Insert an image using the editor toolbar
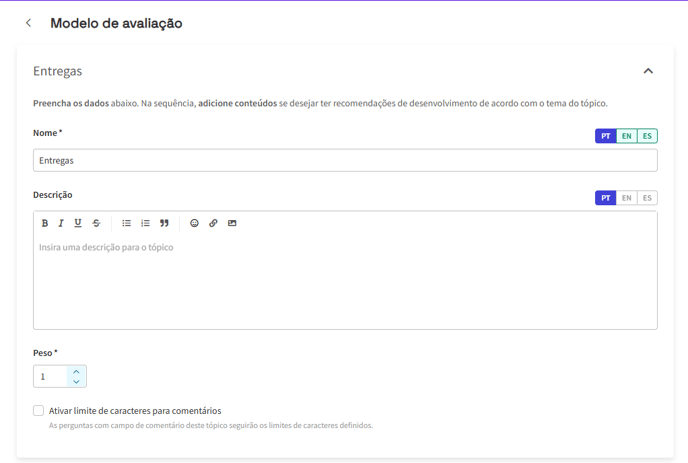This screenshot has width=688, height=463. (x=232, y=223)
